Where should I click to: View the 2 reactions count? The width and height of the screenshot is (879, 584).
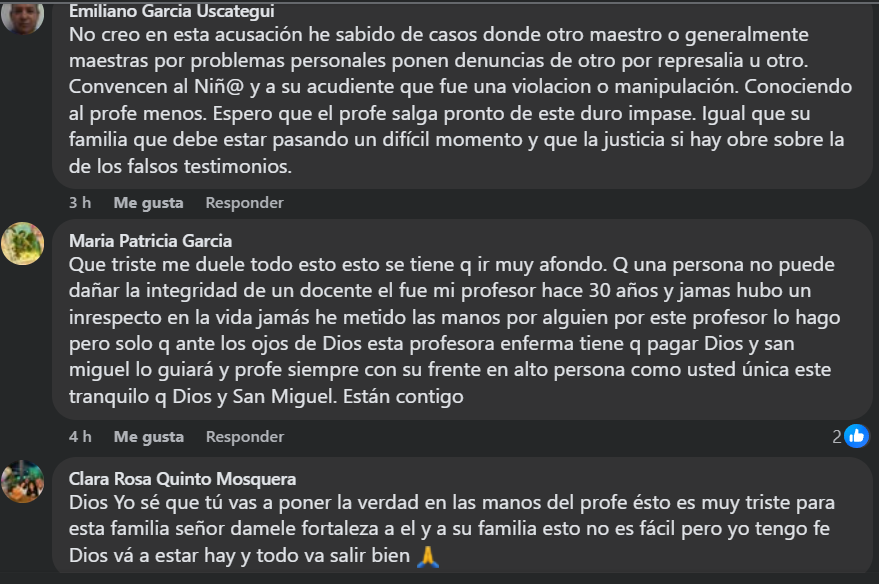tap(836, 437)
